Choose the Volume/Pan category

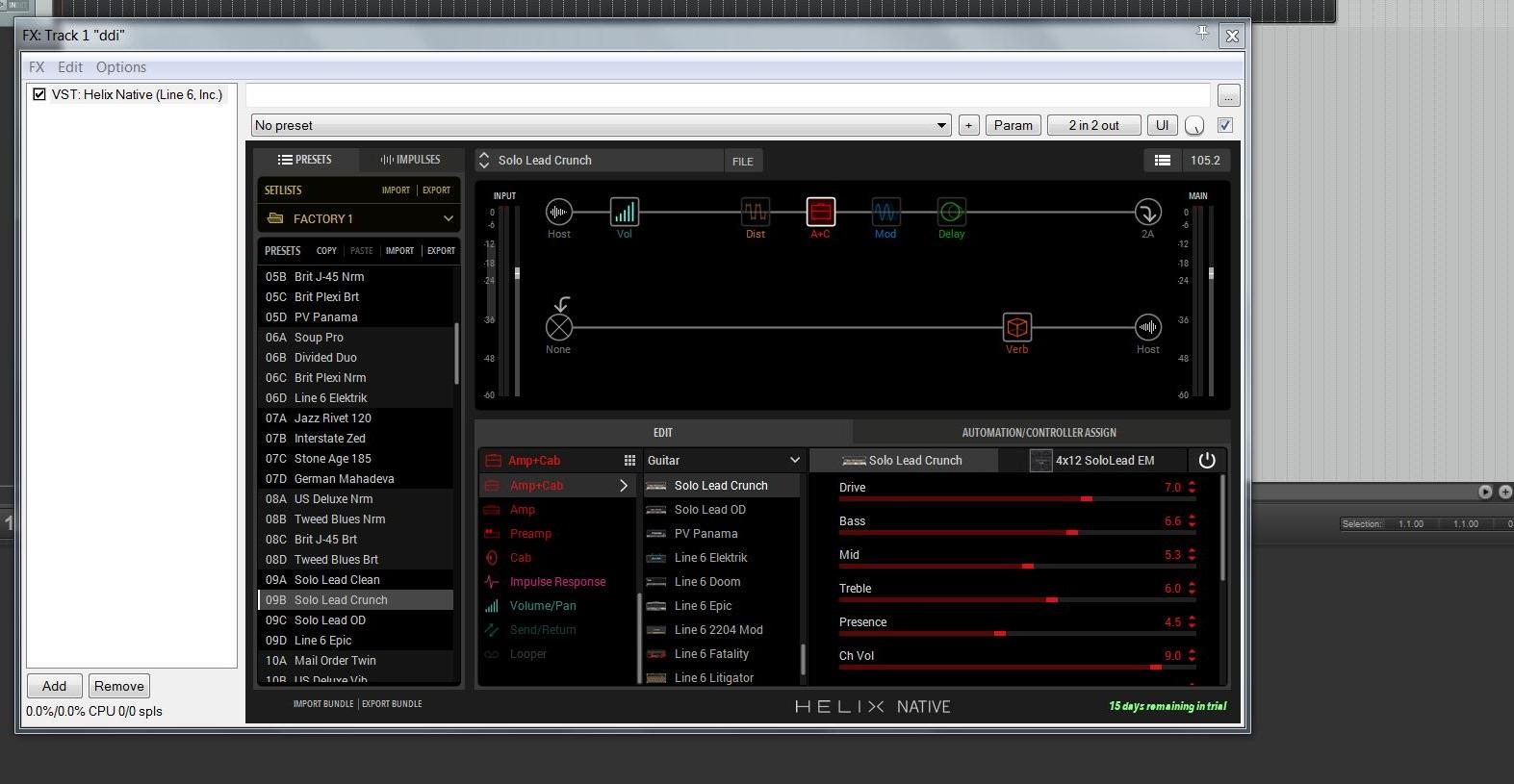click(543, 606)
